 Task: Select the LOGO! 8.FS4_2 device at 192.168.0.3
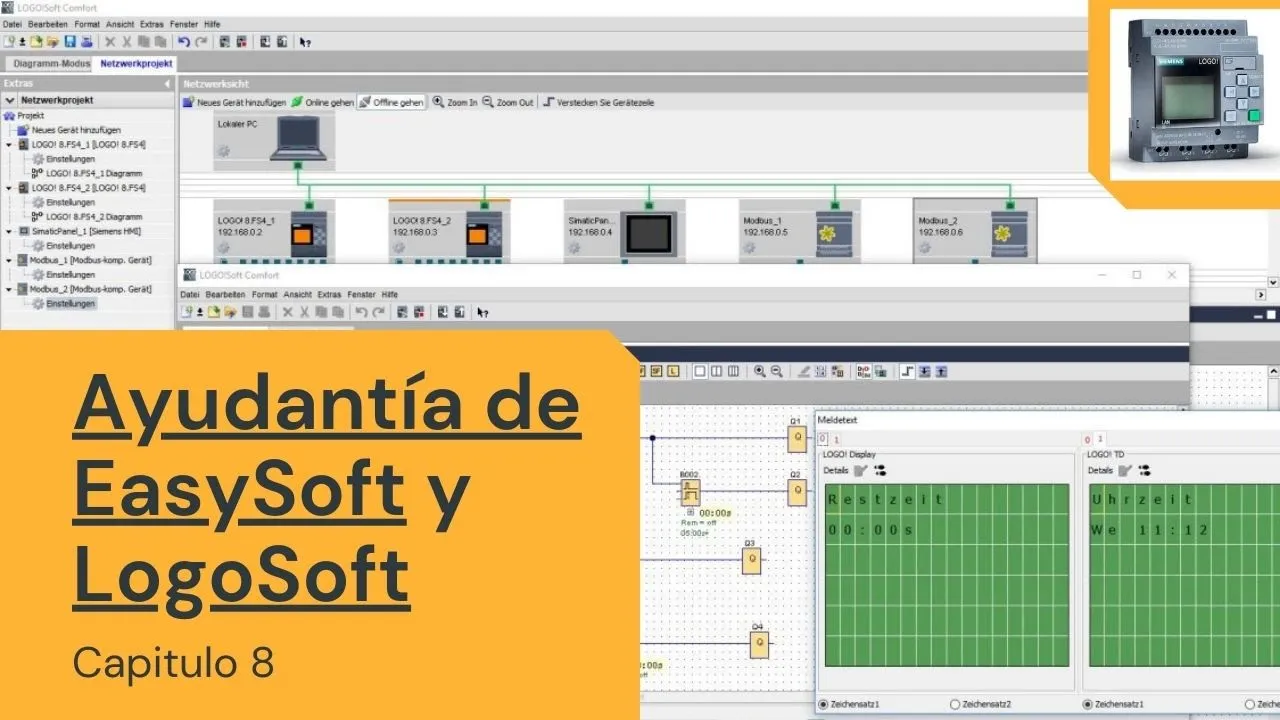(450, 230)
